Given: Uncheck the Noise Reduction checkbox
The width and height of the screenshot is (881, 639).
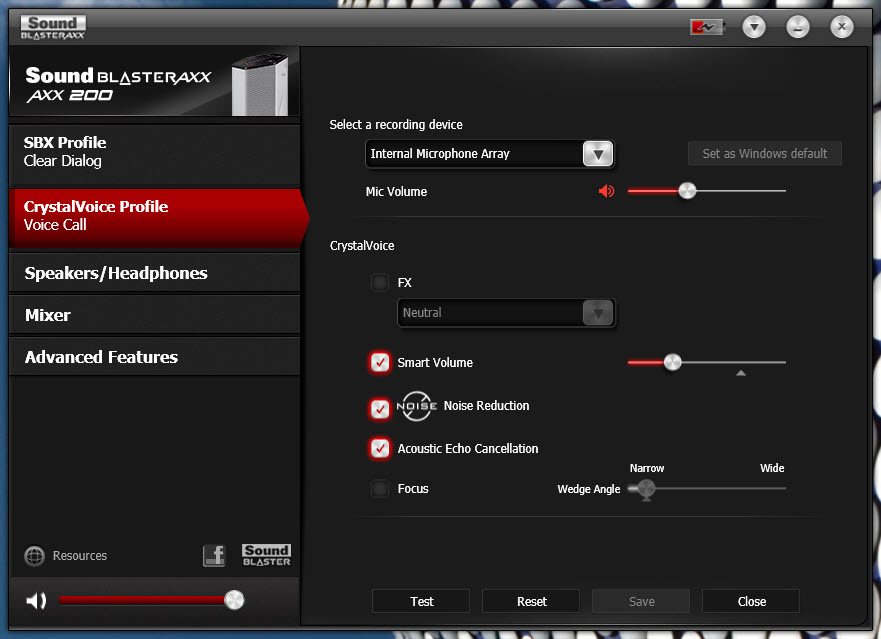Looking at the screenshot, I should 380,409.
